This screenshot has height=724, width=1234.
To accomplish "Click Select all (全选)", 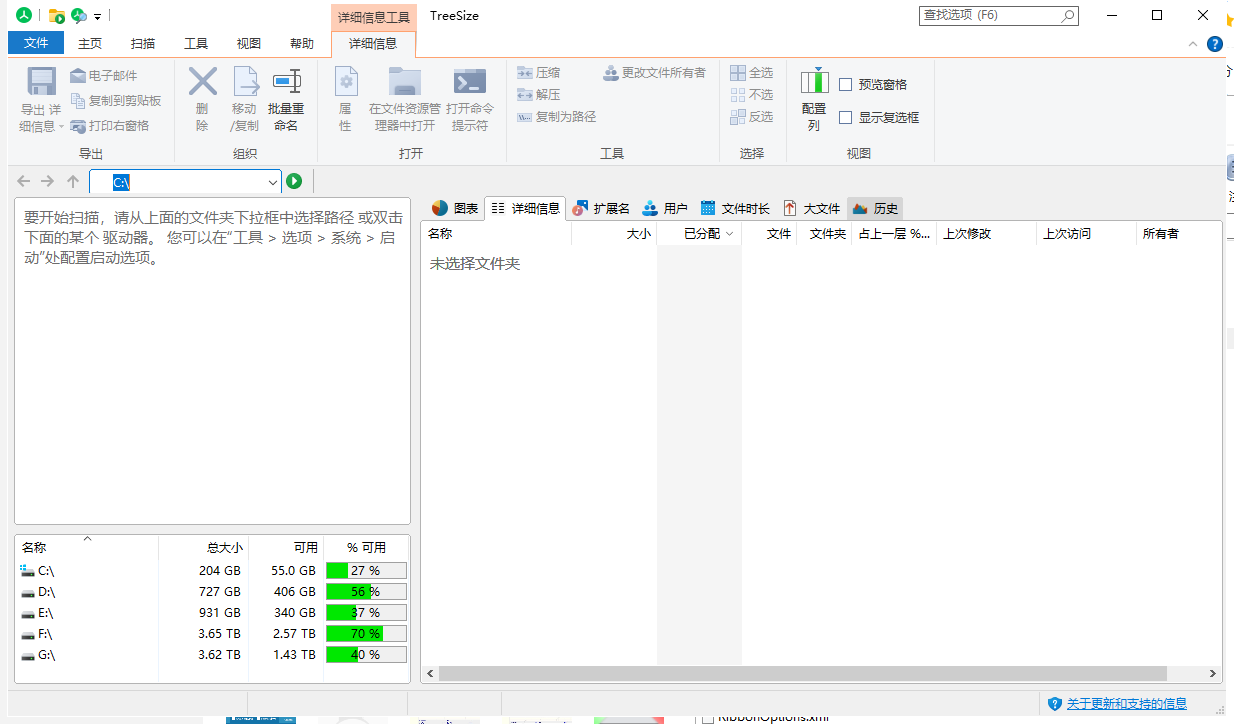I will tap(752, 73).
